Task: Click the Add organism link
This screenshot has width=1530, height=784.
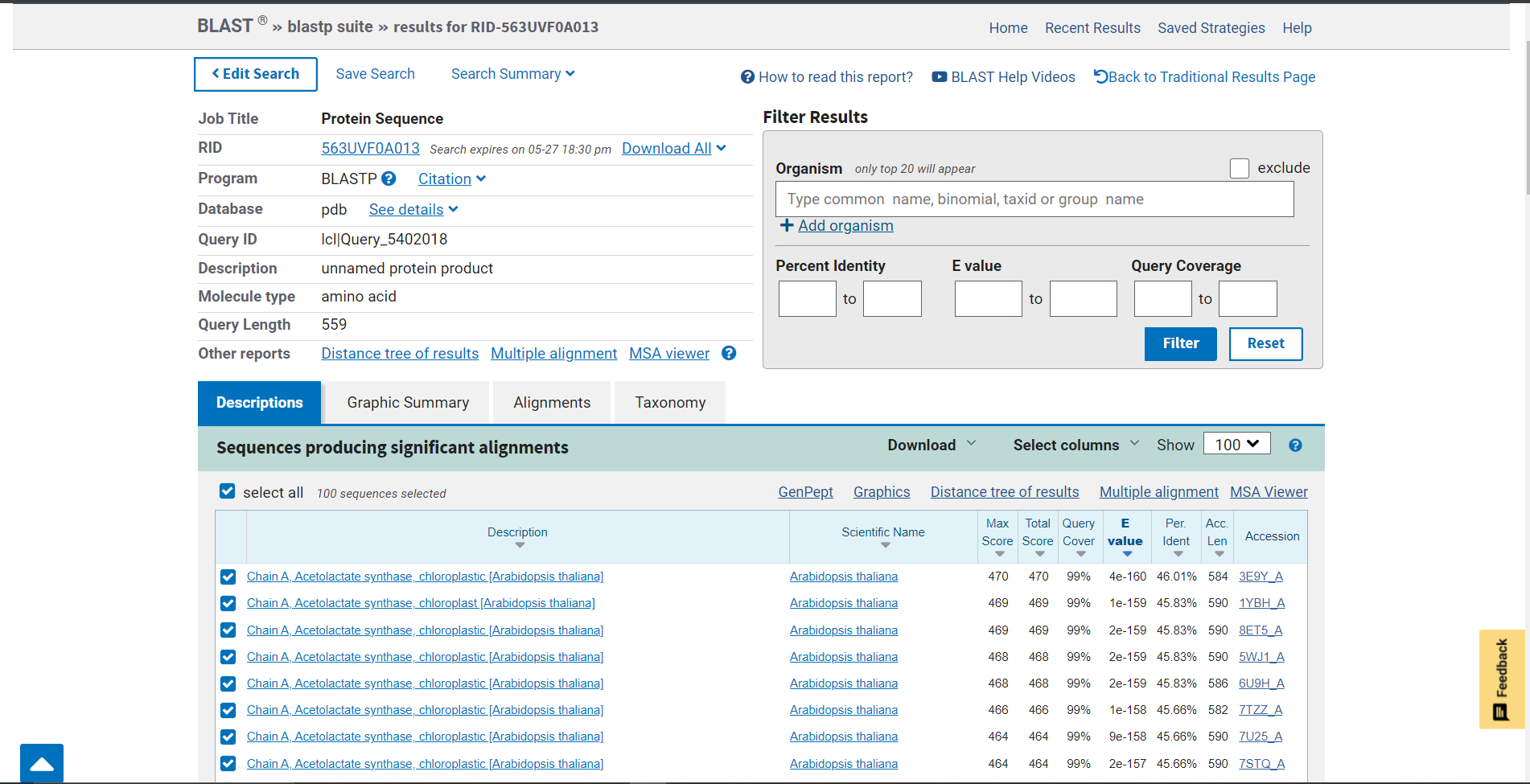Action: (x=845, y=226)
